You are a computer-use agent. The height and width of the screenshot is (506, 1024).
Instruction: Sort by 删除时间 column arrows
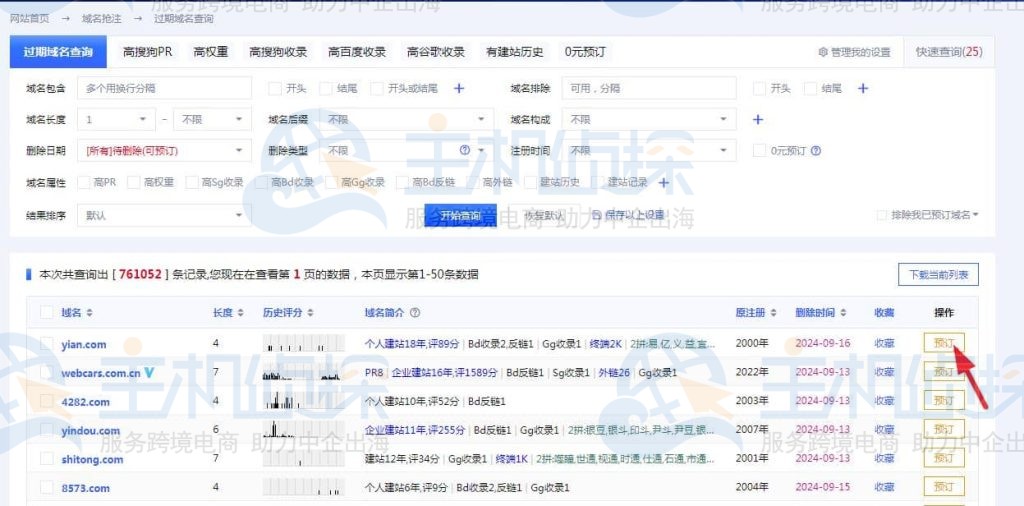pos(843,313)
